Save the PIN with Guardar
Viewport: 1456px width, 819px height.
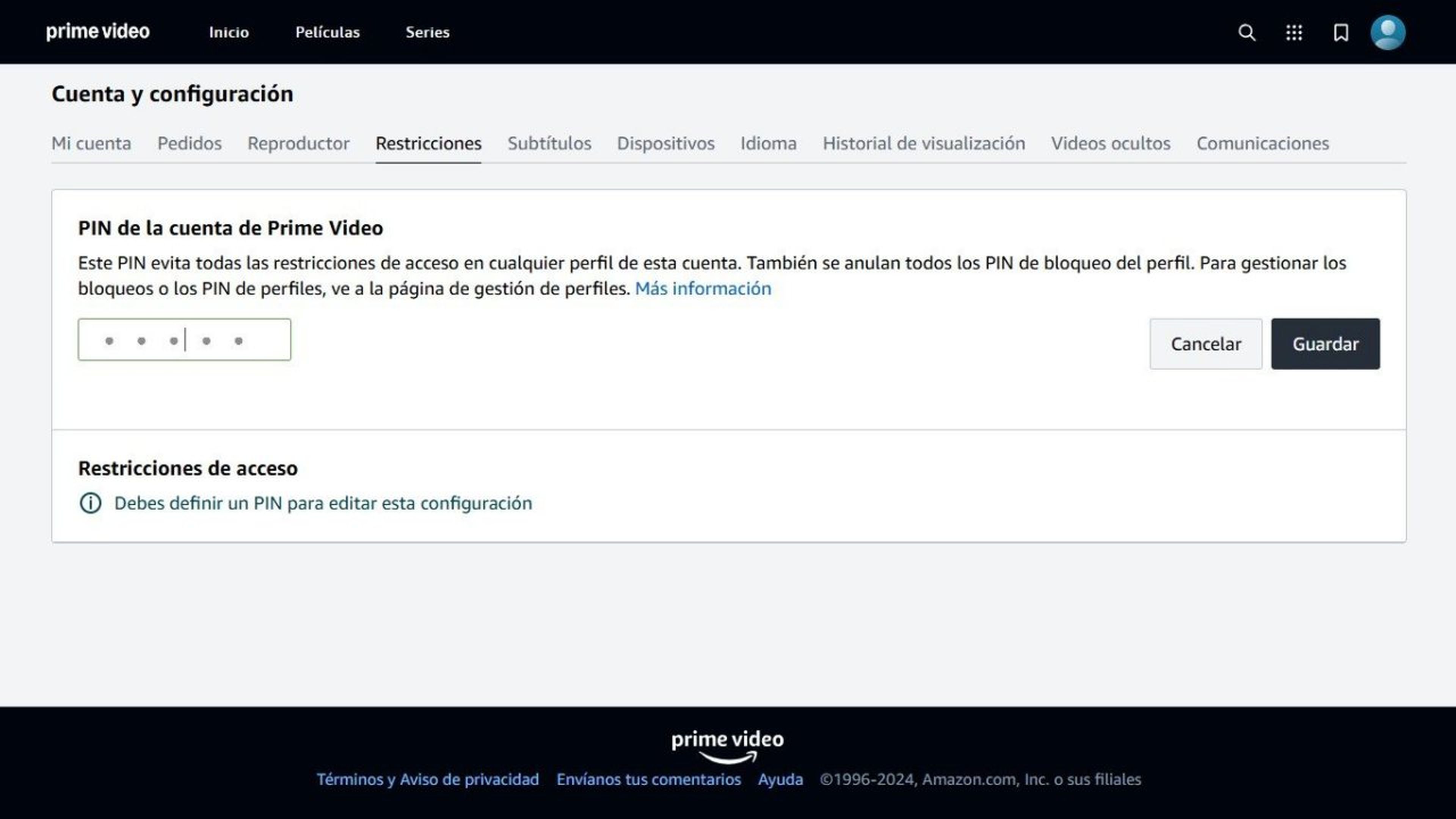pyautogui.click(x=1326, y=344)
